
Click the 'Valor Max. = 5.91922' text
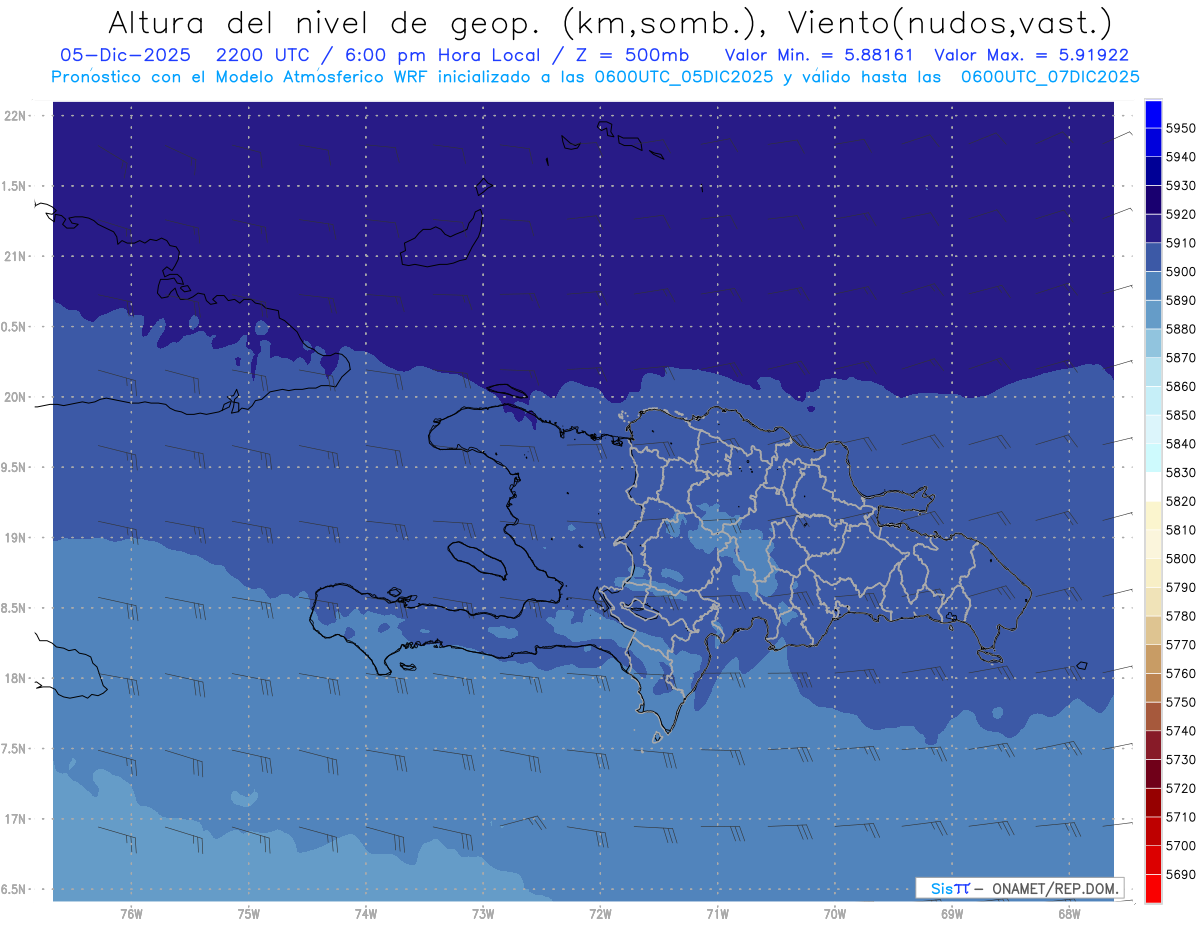coord(1032,55)
